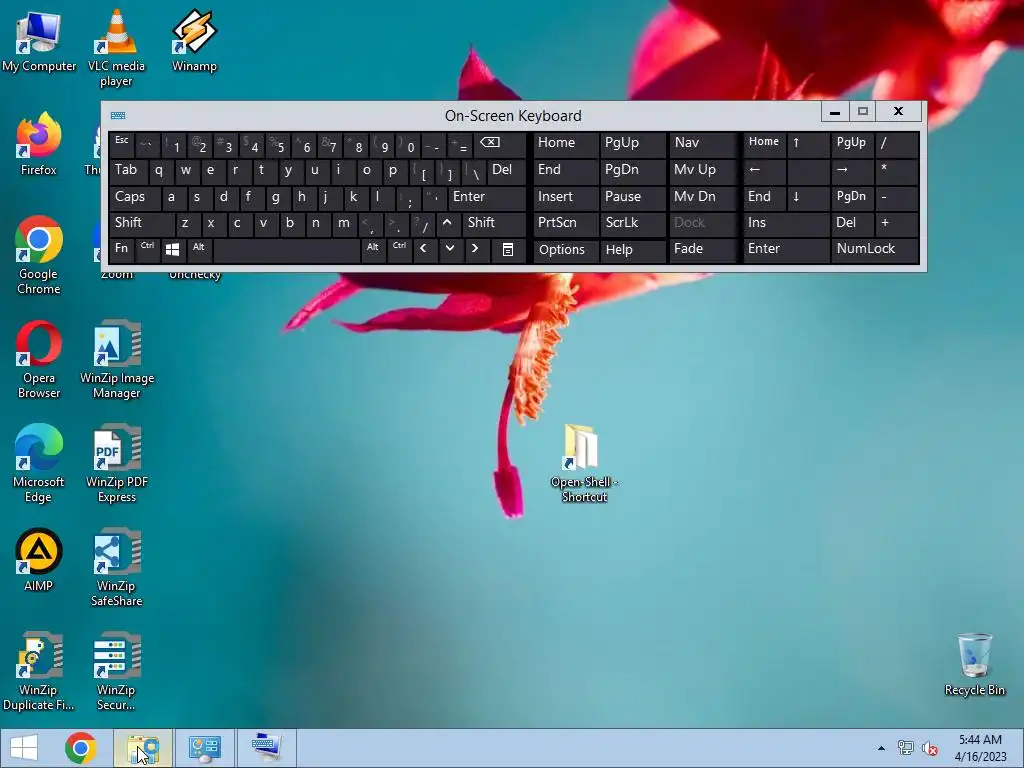Select the VLC media player icon
The width and height of the screenshot is (1024, 768).
[116, 49]
